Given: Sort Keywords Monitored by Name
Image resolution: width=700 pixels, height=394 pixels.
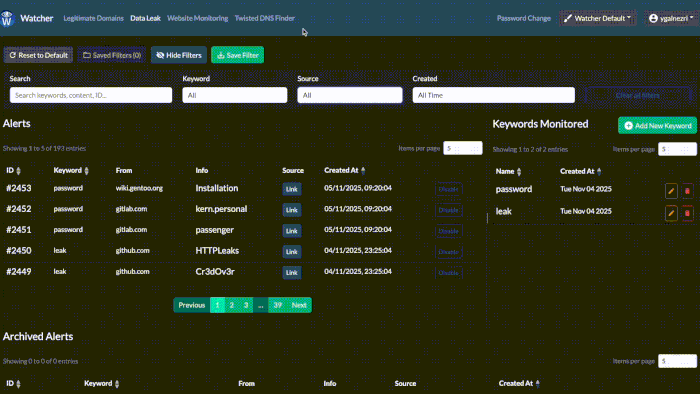Looking at the screenshot, I should pos(508,171).
